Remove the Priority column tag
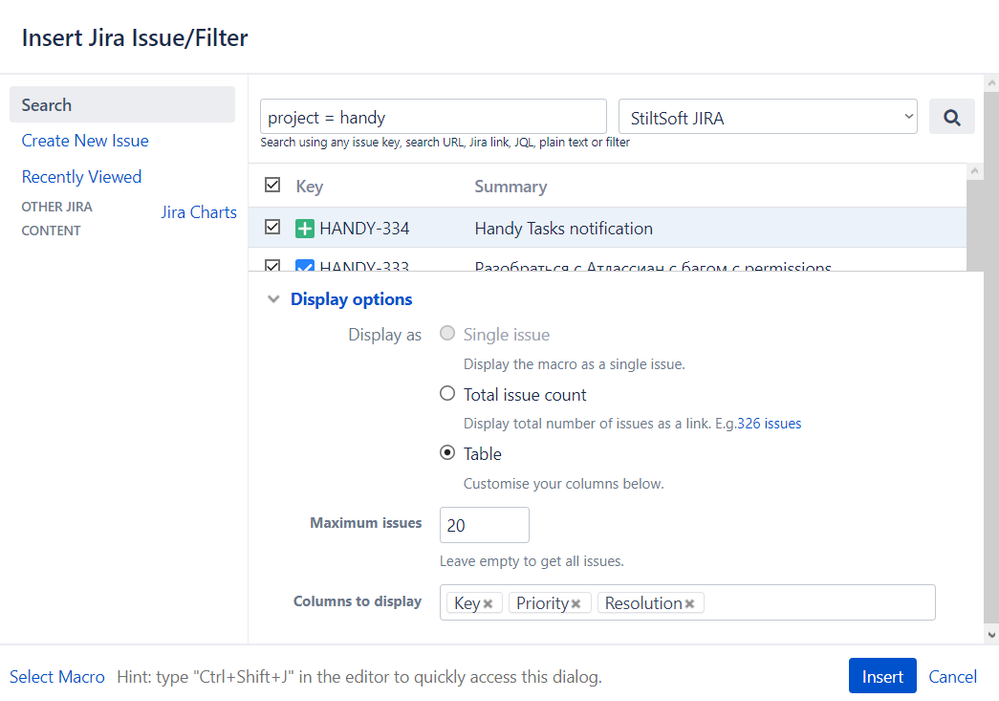The width and height of the screenshot is (999, 701). tap(575, 603)
